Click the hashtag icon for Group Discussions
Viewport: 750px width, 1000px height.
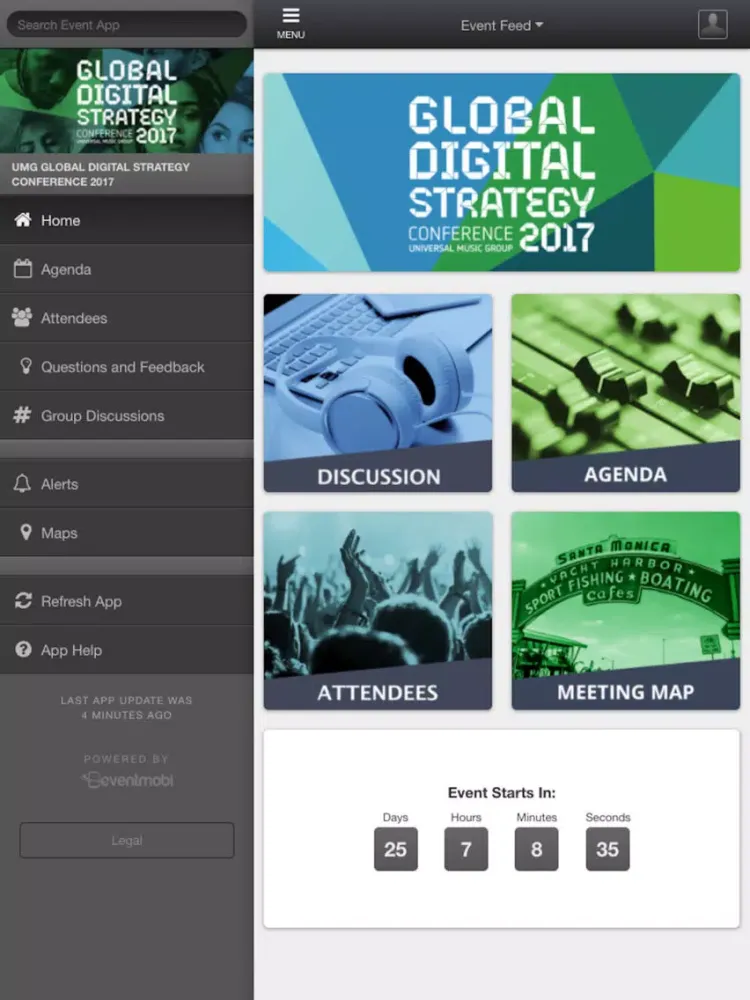coord(22,415)
